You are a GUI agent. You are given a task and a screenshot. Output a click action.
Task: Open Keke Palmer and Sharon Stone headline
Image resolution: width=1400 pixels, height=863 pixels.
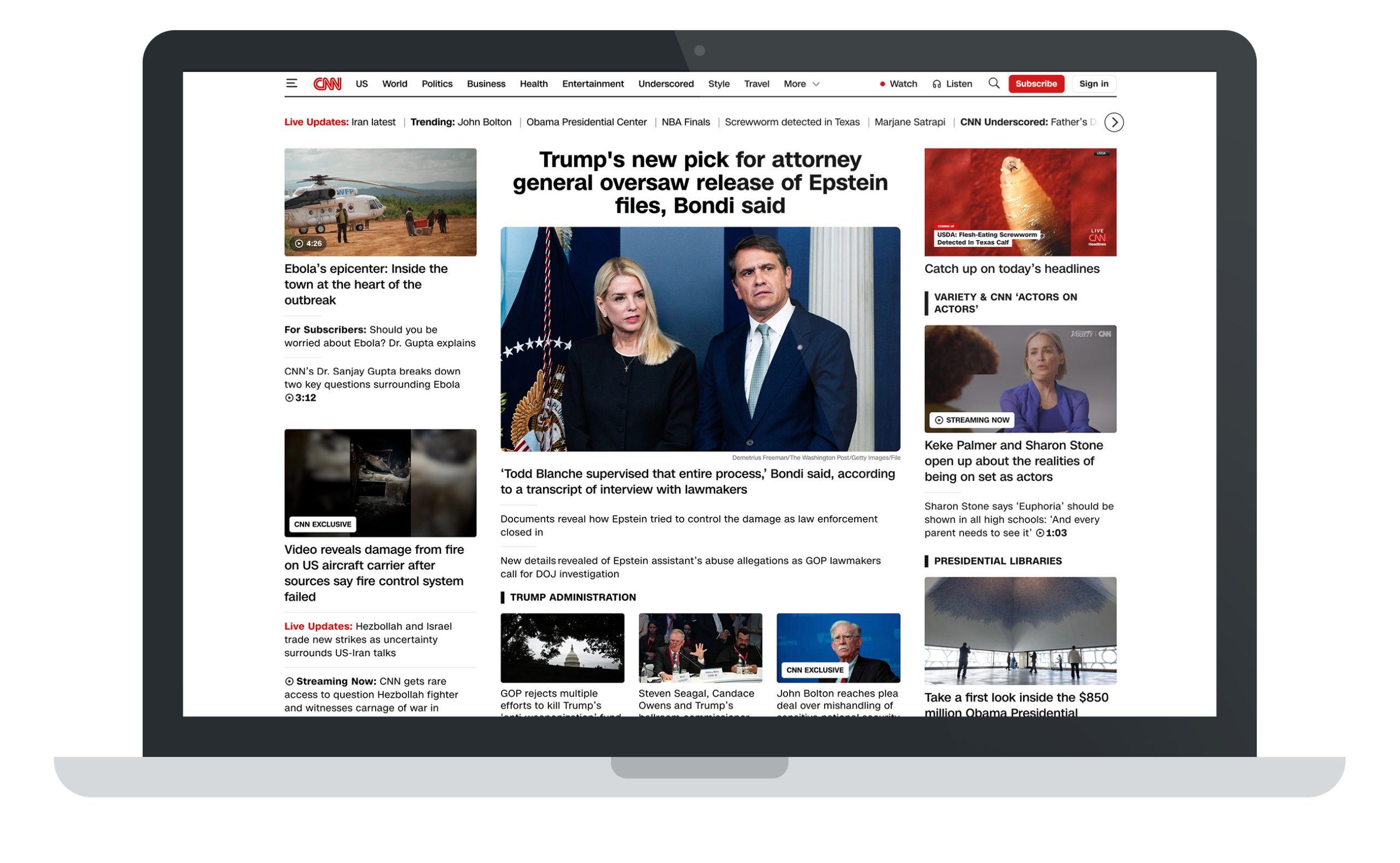click(x=1013, y=461)
